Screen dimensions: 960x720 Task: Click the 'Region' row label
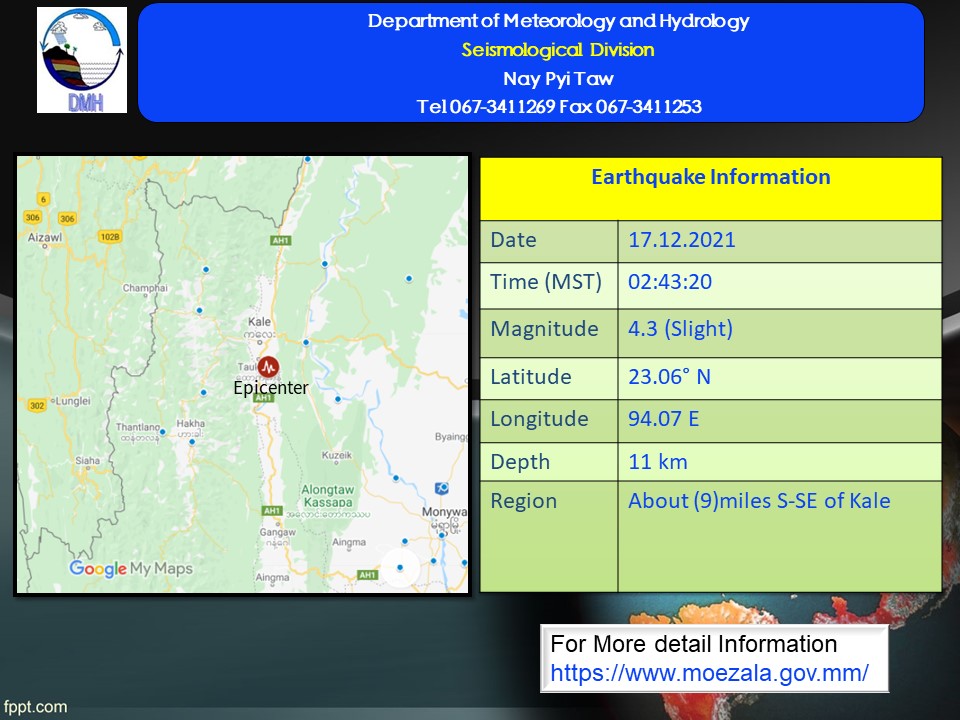pos(523,501)
